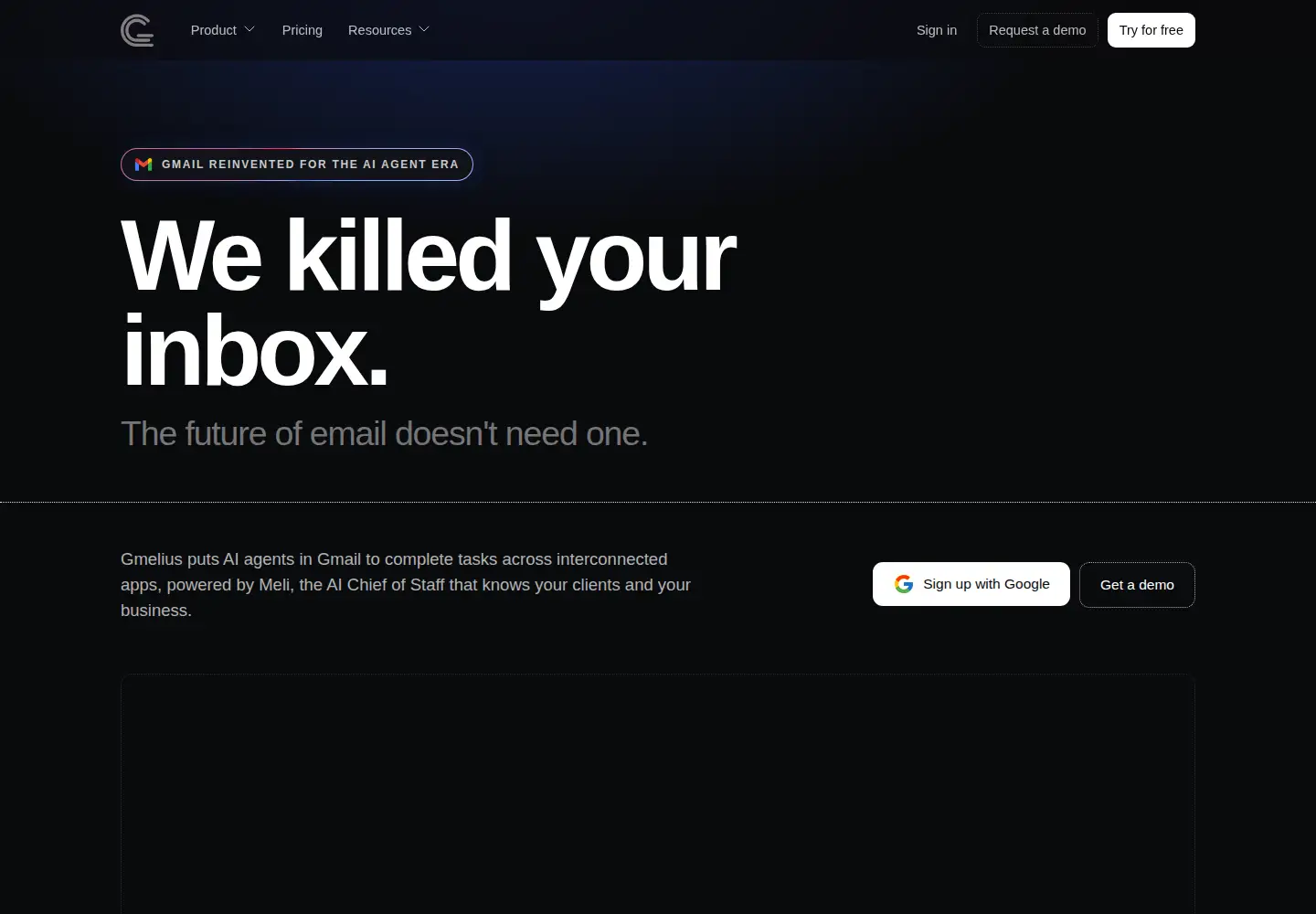Expand the Product dropdown menu
This screenshot has width=1316, height=914.
click(222, 30)
